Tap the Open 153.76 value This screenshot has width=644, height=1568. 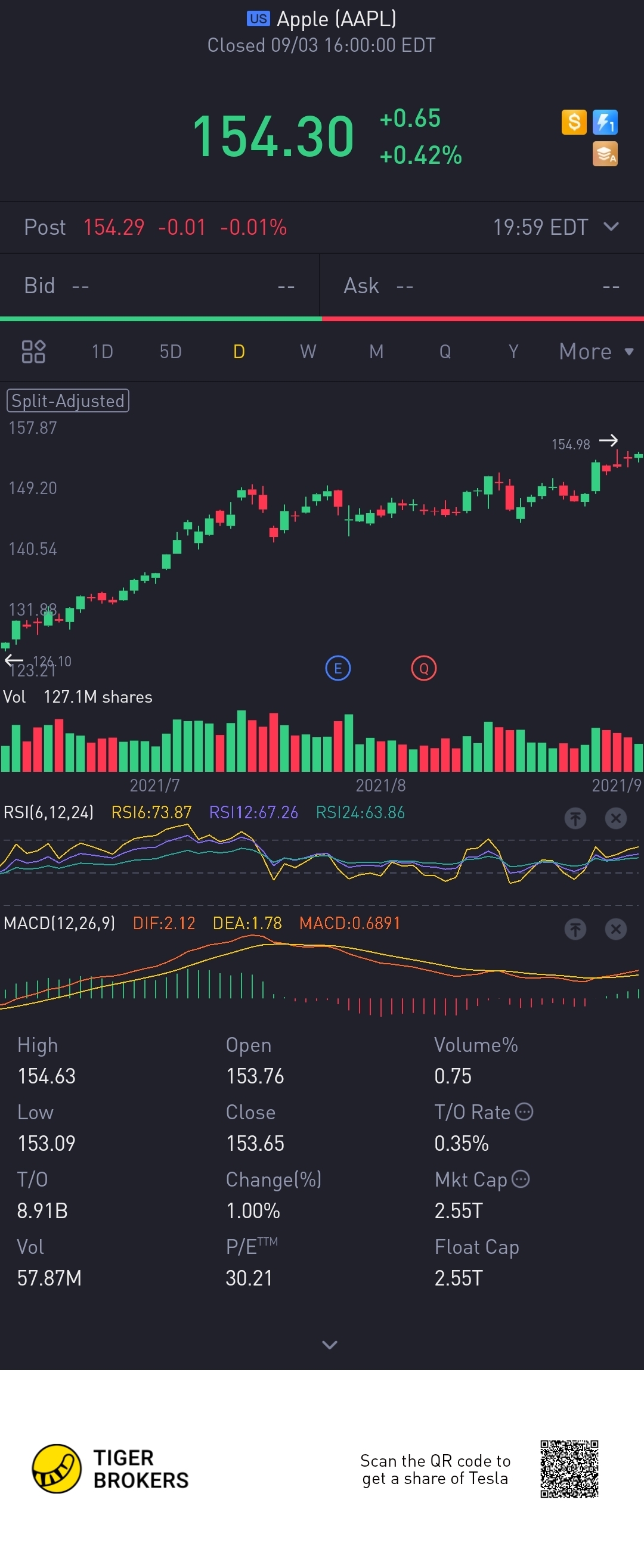(255, 1076)
